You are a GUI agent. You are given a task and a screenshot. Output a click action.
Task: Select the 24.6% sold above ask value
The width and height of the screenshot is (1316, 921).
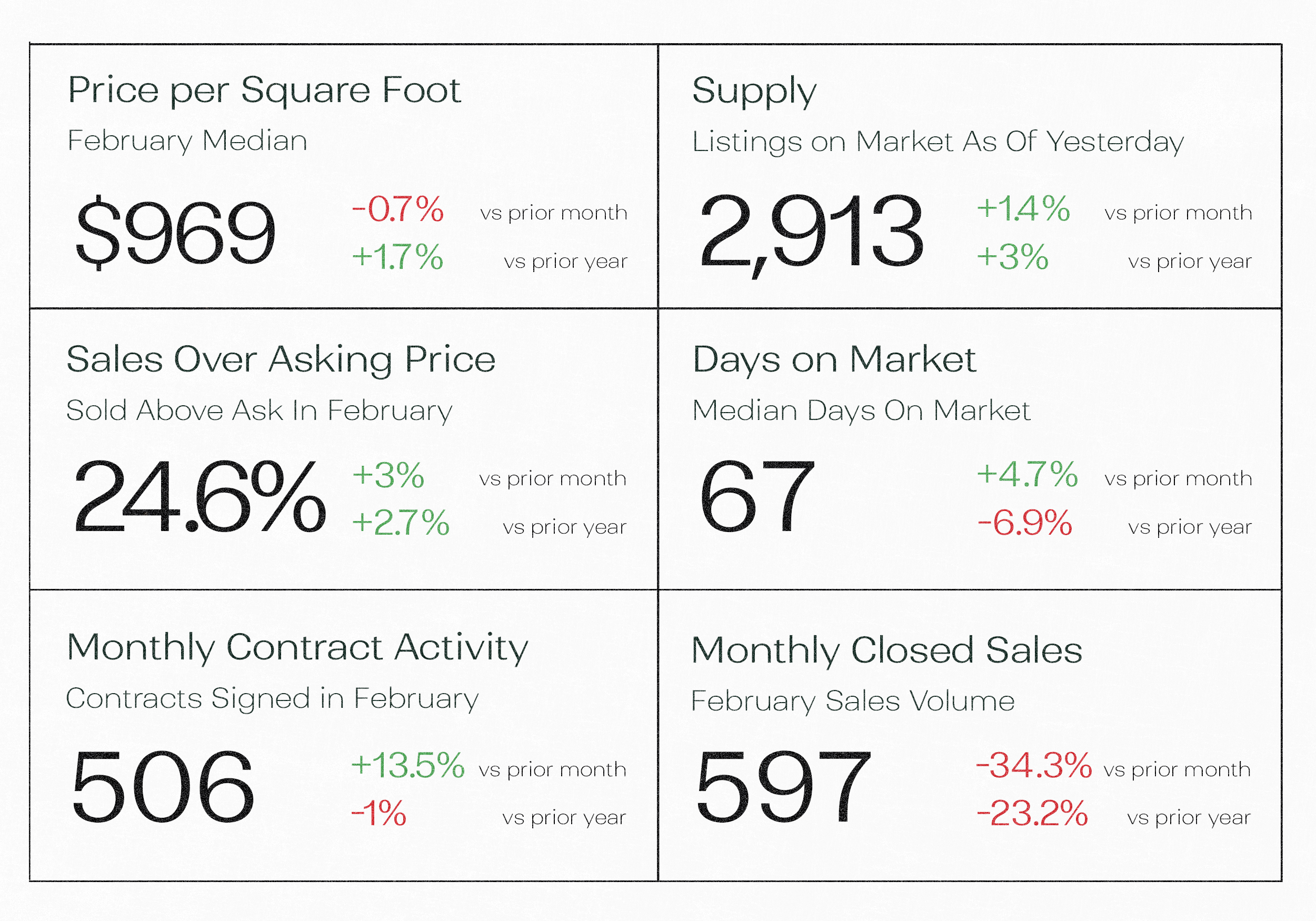point(200,497)
